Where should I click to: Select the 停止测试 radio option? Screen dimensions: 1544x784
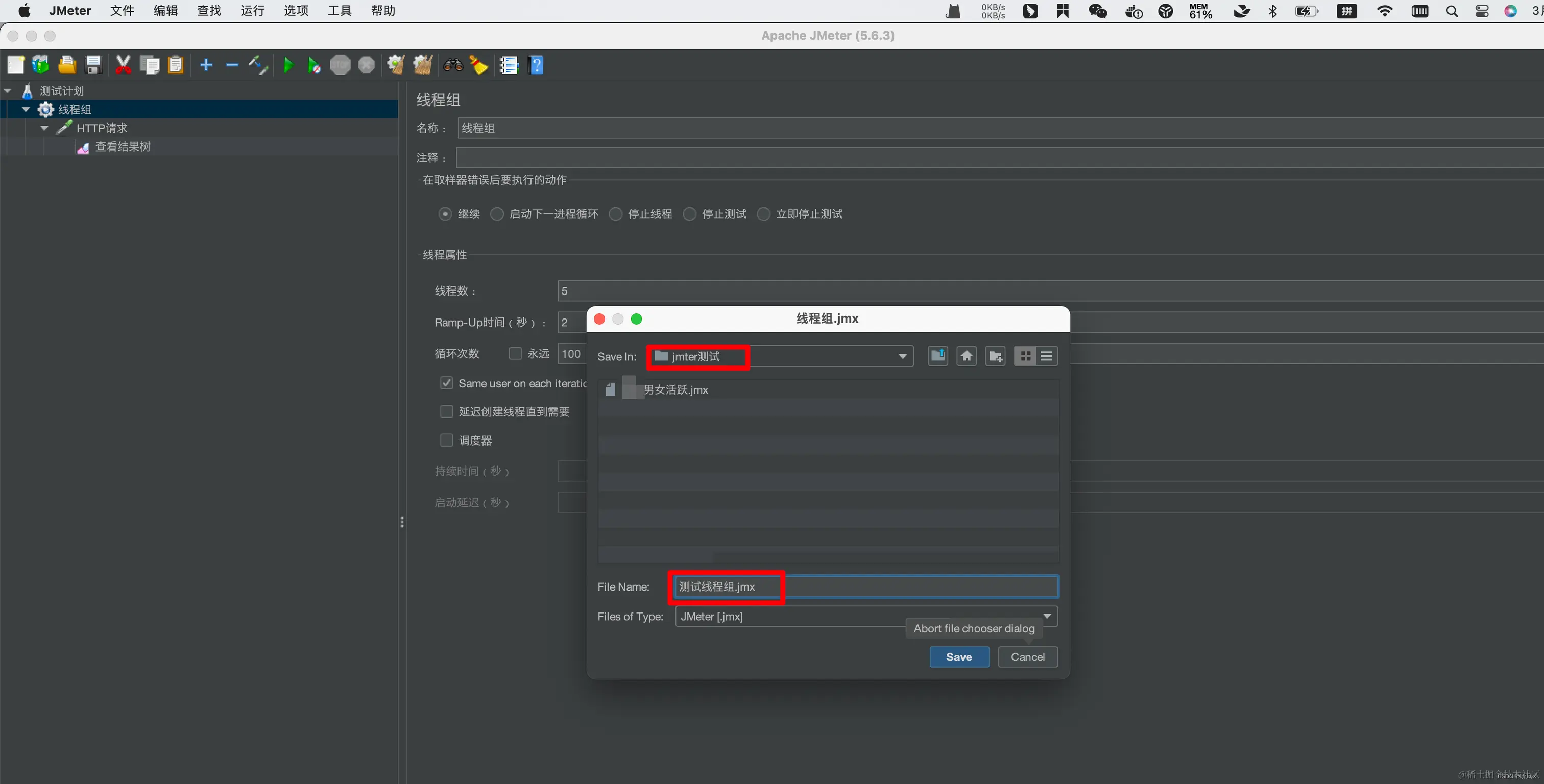pyautogui.click(x=690, y=214)
